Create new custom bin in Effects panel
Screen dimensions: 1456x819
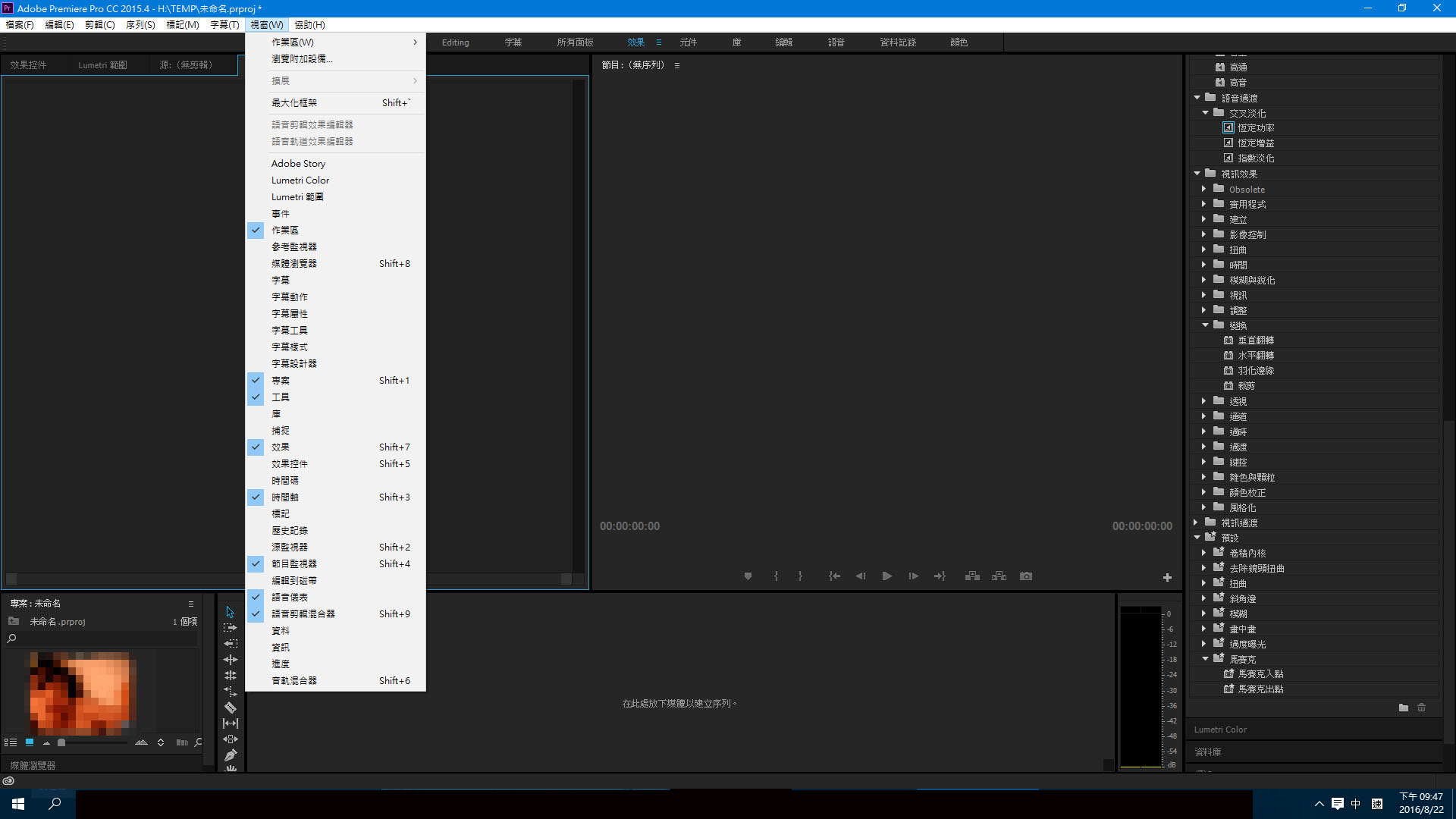(x=1404, y=708)
